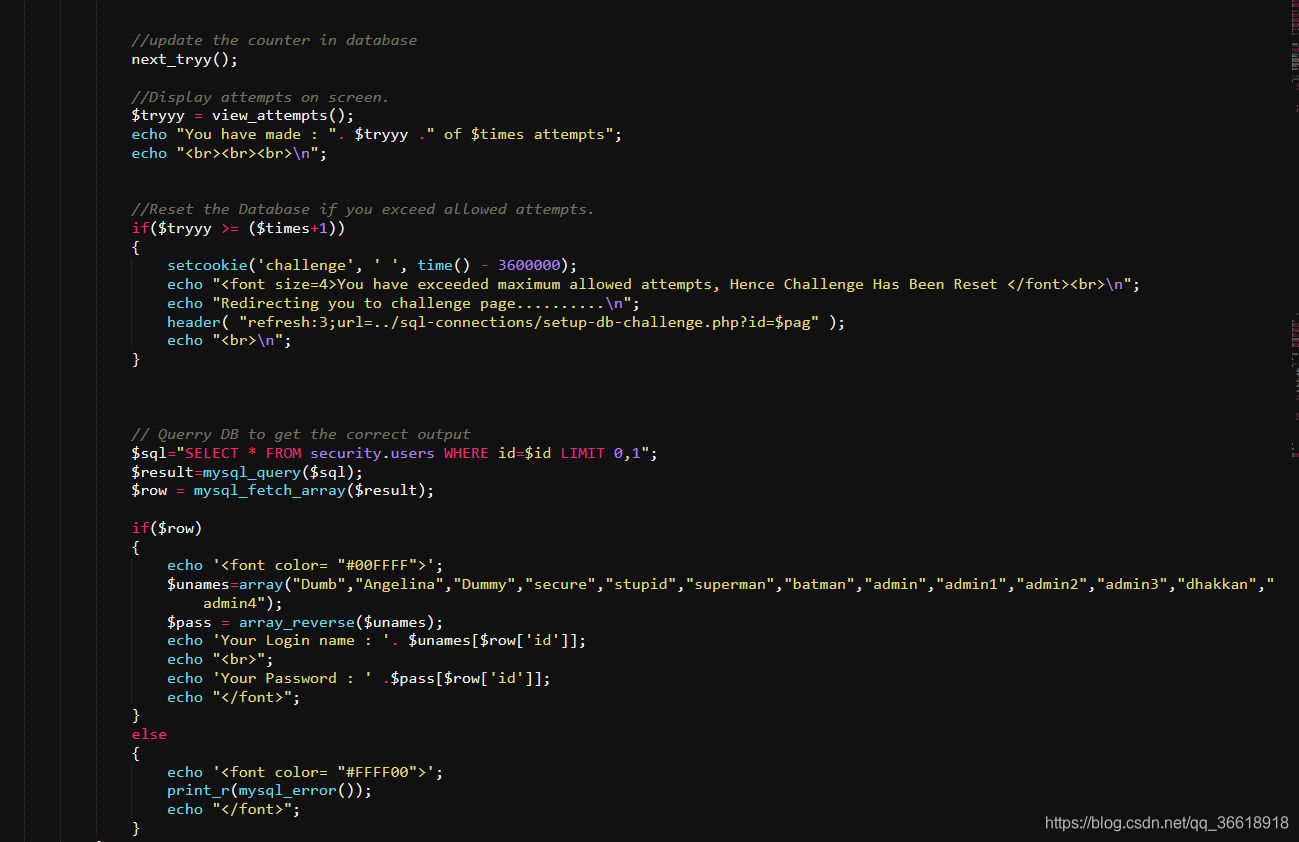Click the comment '//update the counter in database'
Screen dimensions: 1299x842
tap(274, 40)
